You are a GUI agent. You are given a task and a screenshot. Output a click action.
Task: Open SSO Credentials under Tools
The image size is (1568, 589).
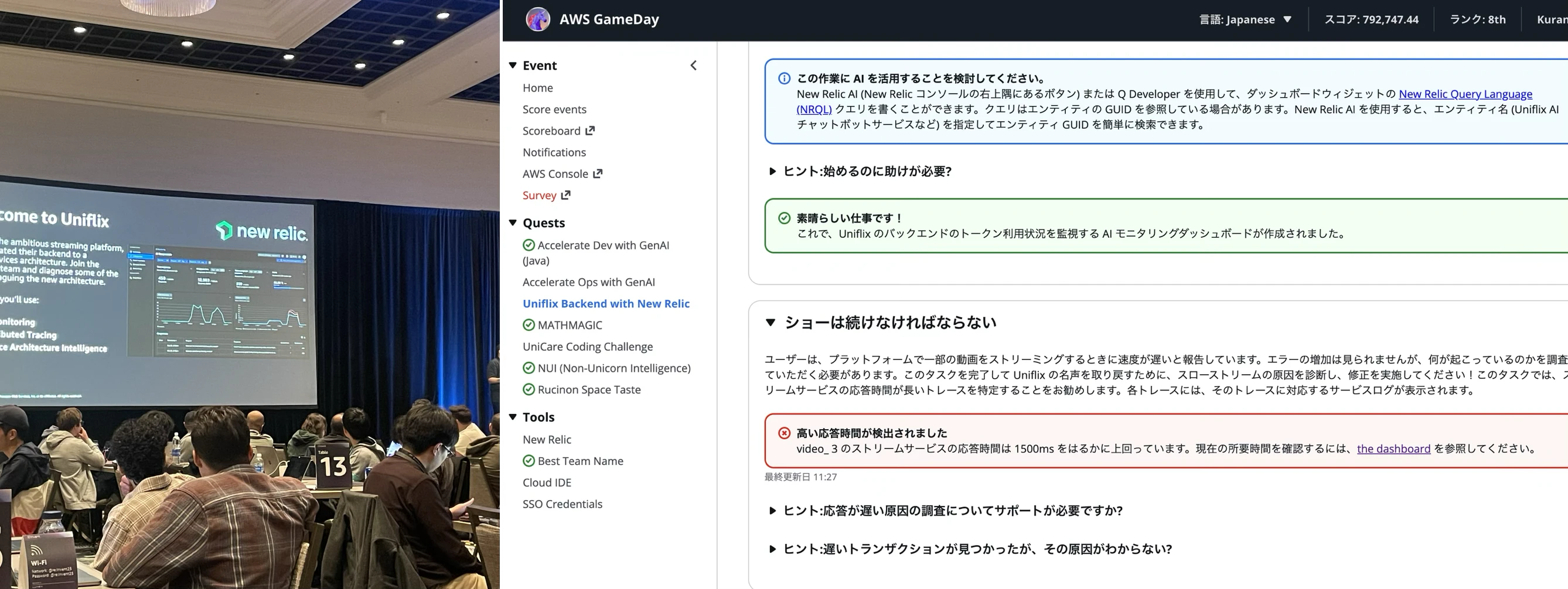(x=563, y=504)
